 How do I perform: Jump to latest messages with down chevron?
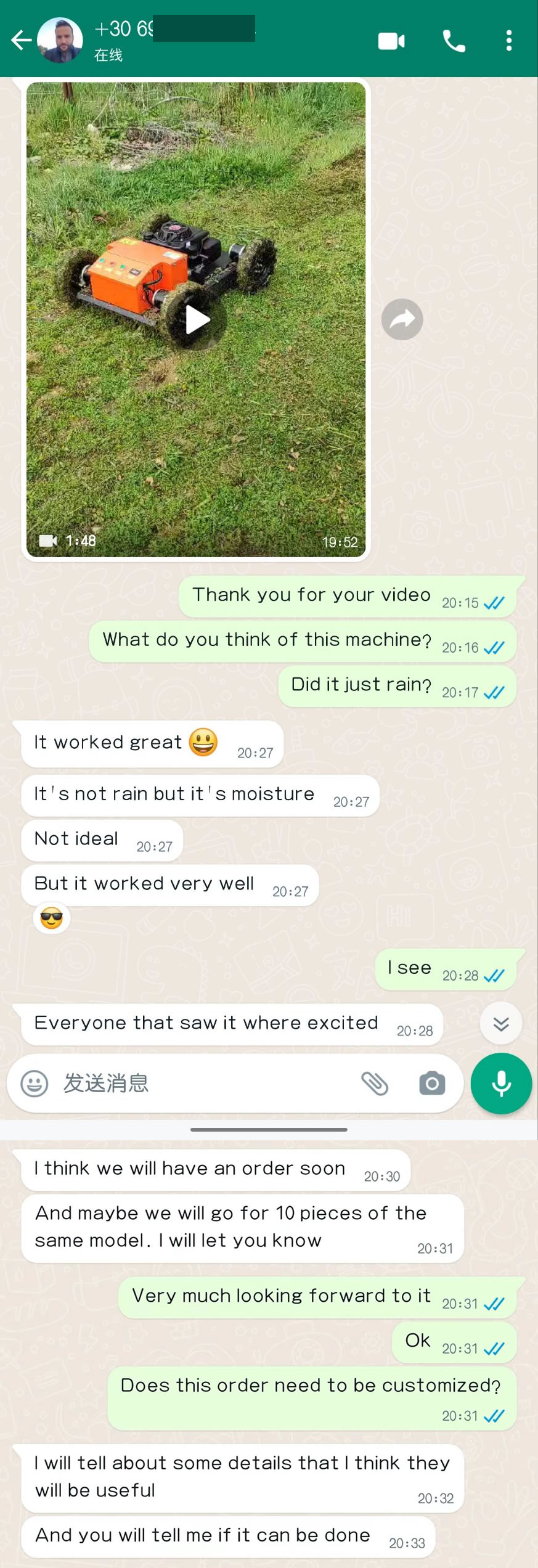[x=501, y=1024]
